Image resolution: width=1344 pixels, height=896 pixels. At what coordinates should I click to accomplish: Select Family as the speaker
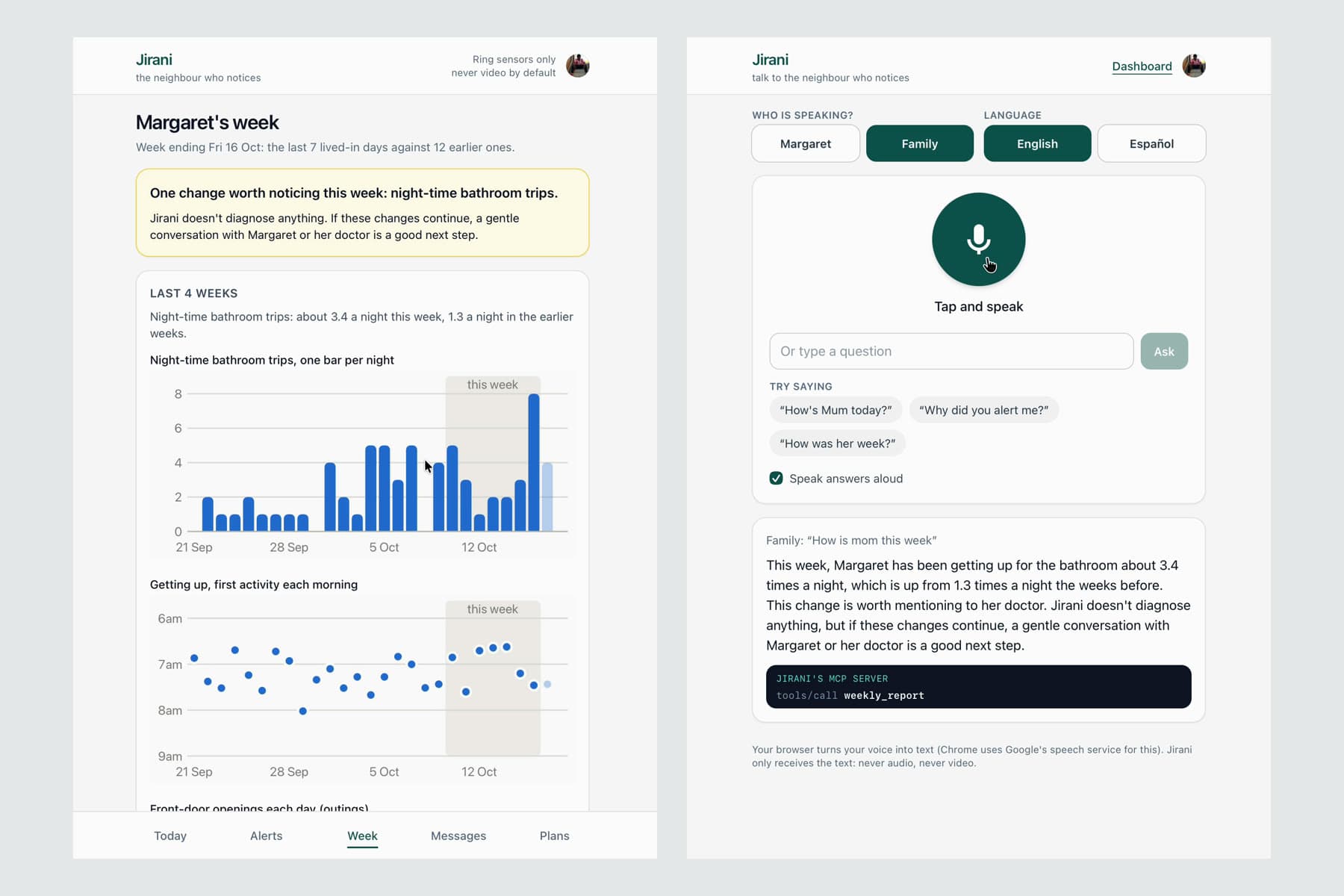pos(920,143)
